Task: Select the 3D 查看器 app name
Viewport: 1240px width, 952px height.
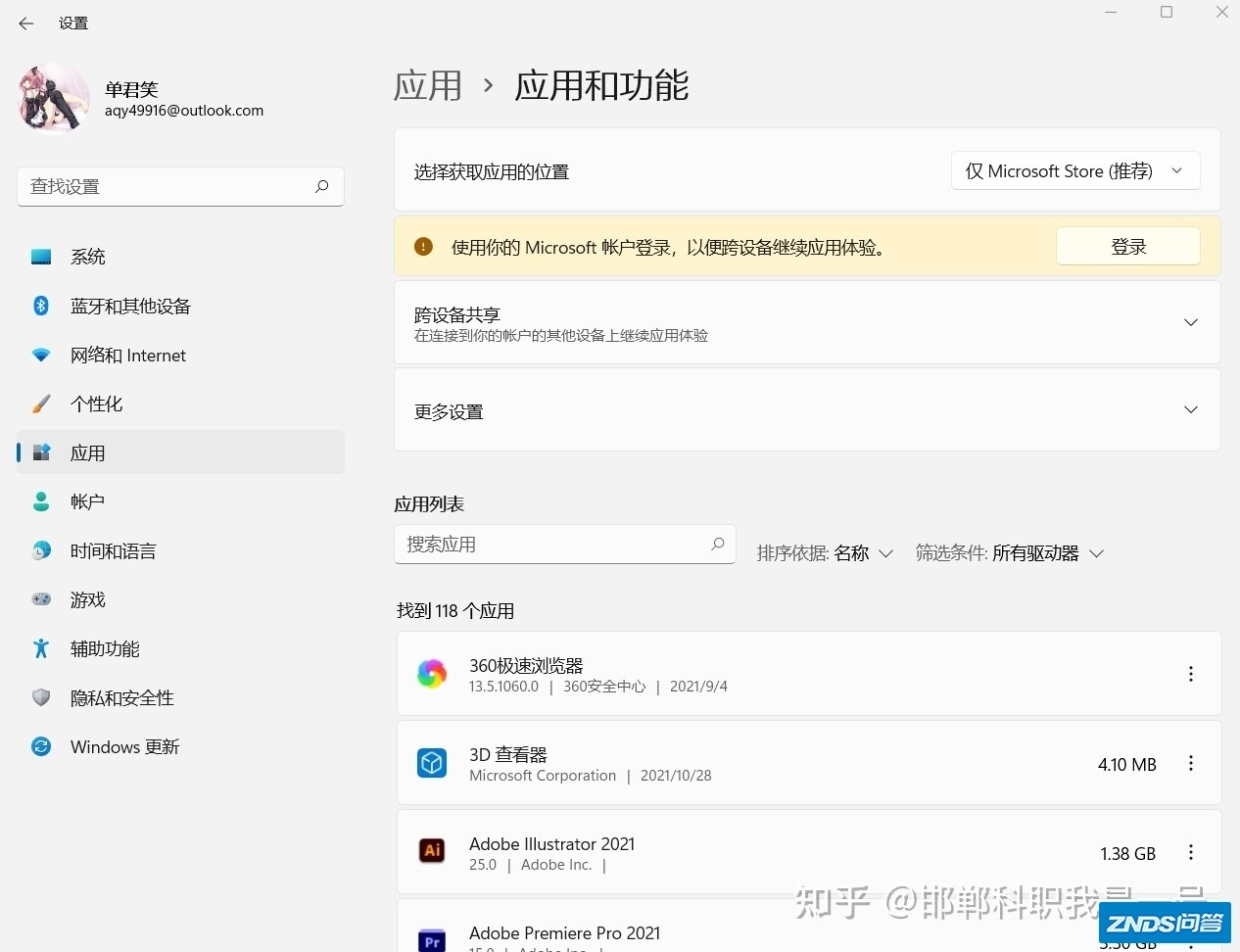Action: click(x=508, y=755)
